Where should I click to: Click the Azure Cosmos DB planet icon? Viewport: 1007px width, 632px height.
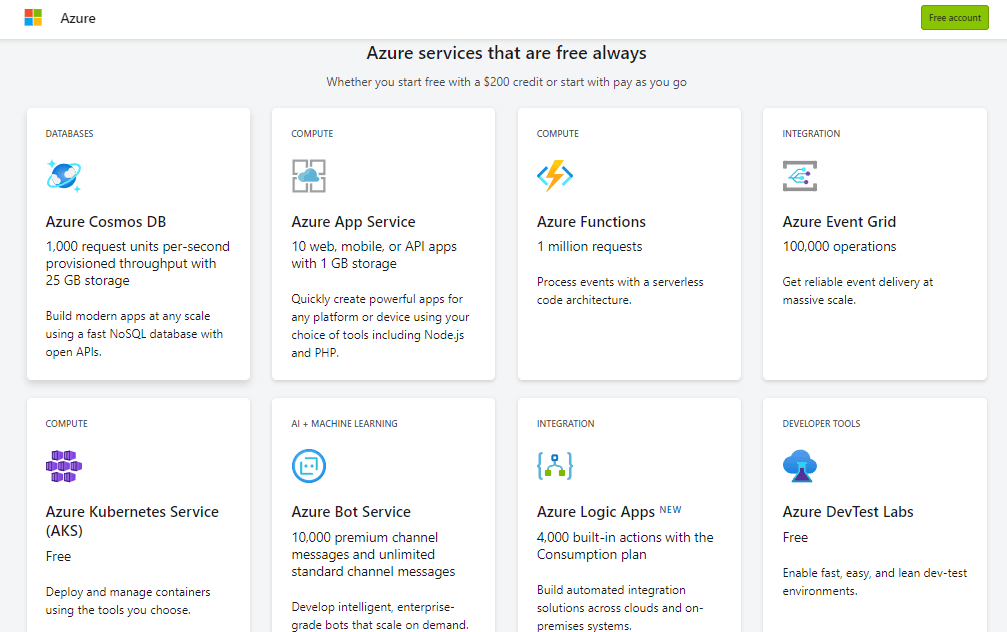(x=64, y=175)
